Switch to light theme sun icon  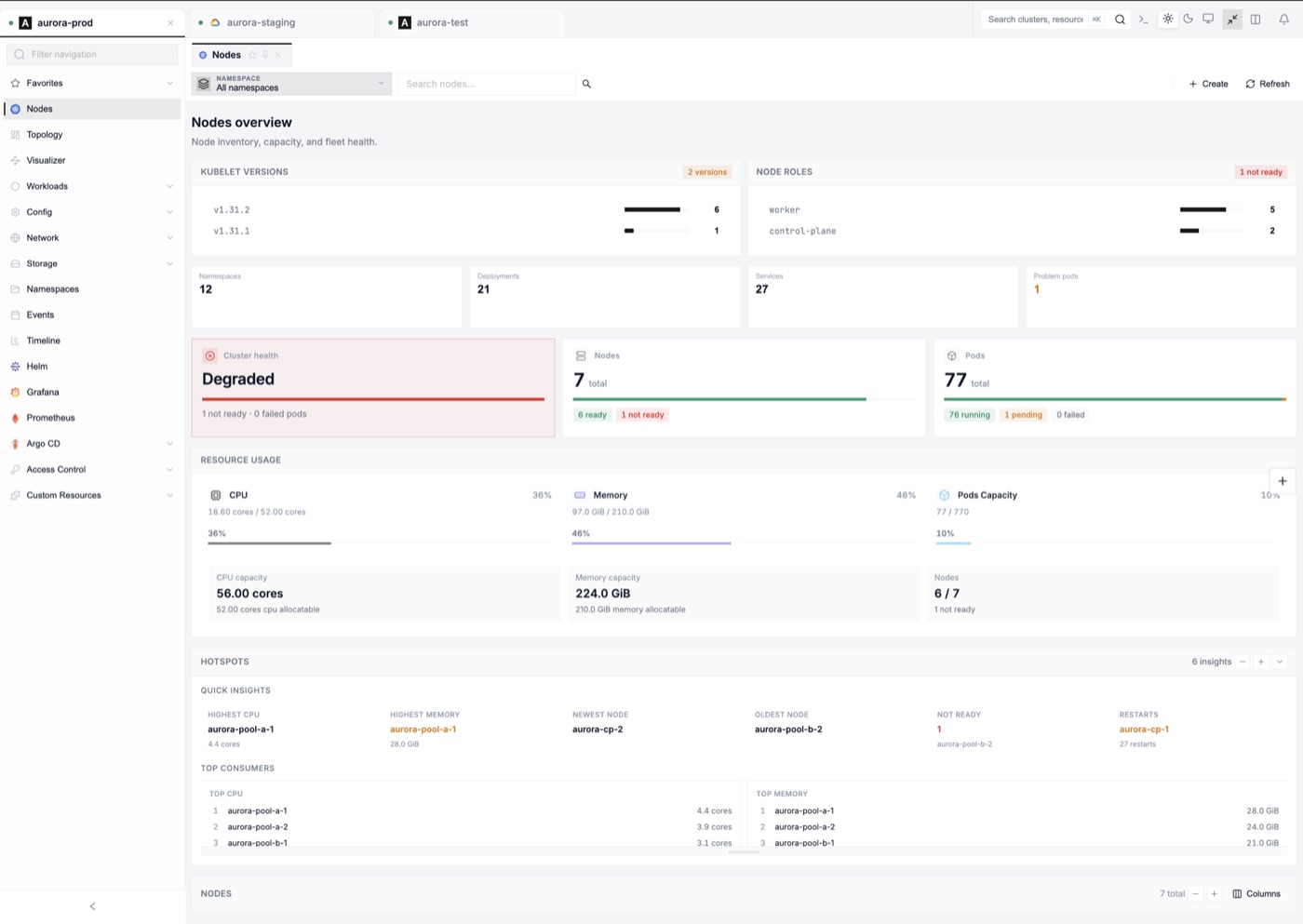(x=1168, y=19)
